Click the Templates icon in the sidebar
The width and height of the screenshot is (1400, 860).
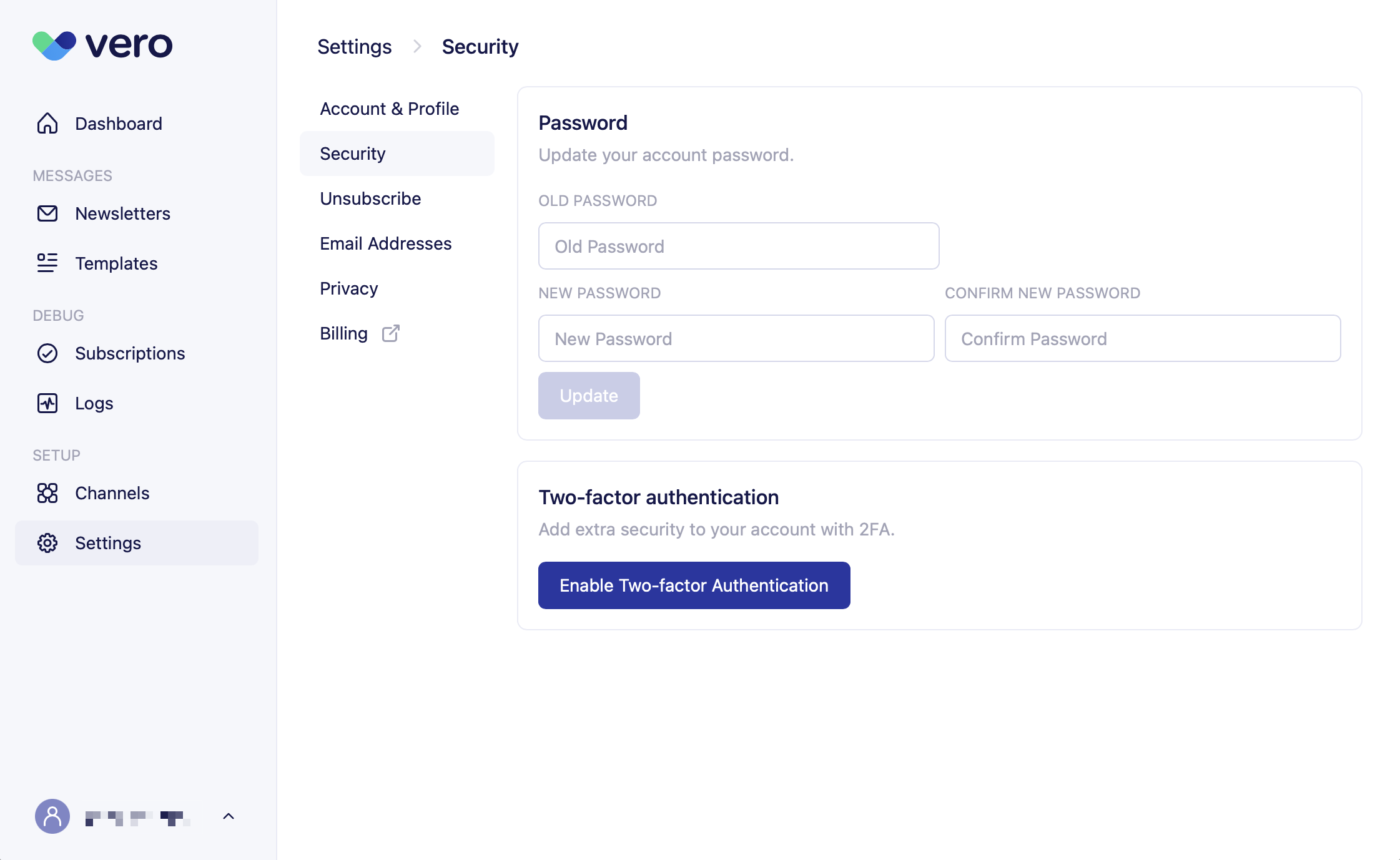(x=47, y=263)
